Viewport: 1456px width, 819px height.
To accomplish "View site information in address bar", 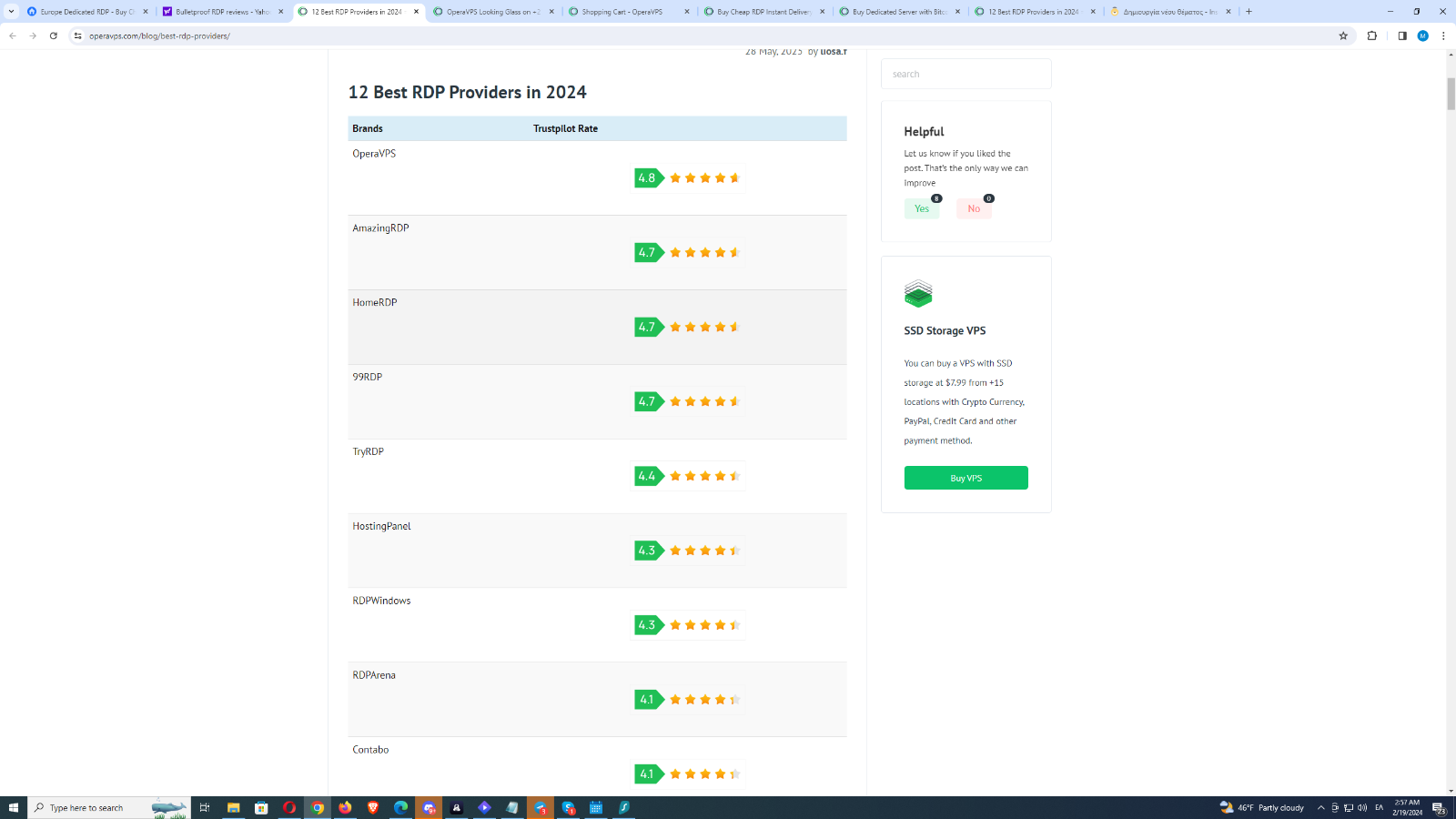I will tap(78, 35).
